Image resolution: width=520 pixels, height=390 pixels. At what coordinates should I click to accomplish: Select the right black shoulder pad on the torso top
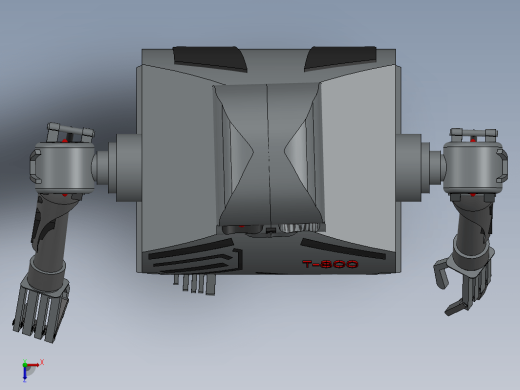[340, 58]
